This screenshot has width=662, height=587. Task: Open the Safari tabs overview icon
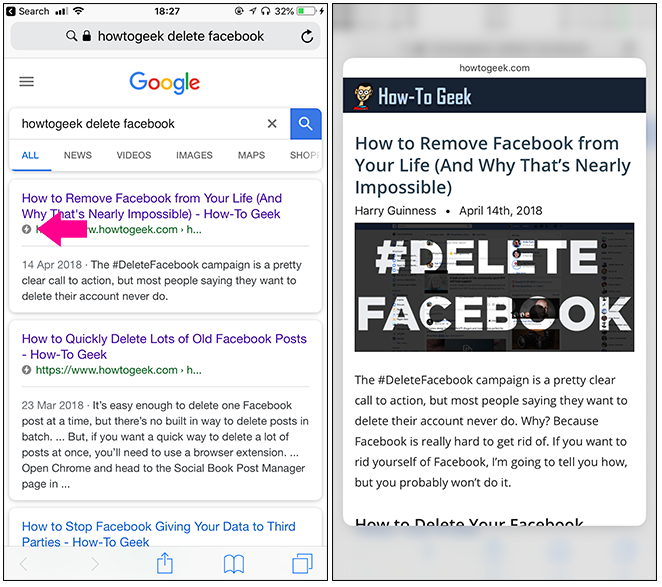(x=302, y=564)
